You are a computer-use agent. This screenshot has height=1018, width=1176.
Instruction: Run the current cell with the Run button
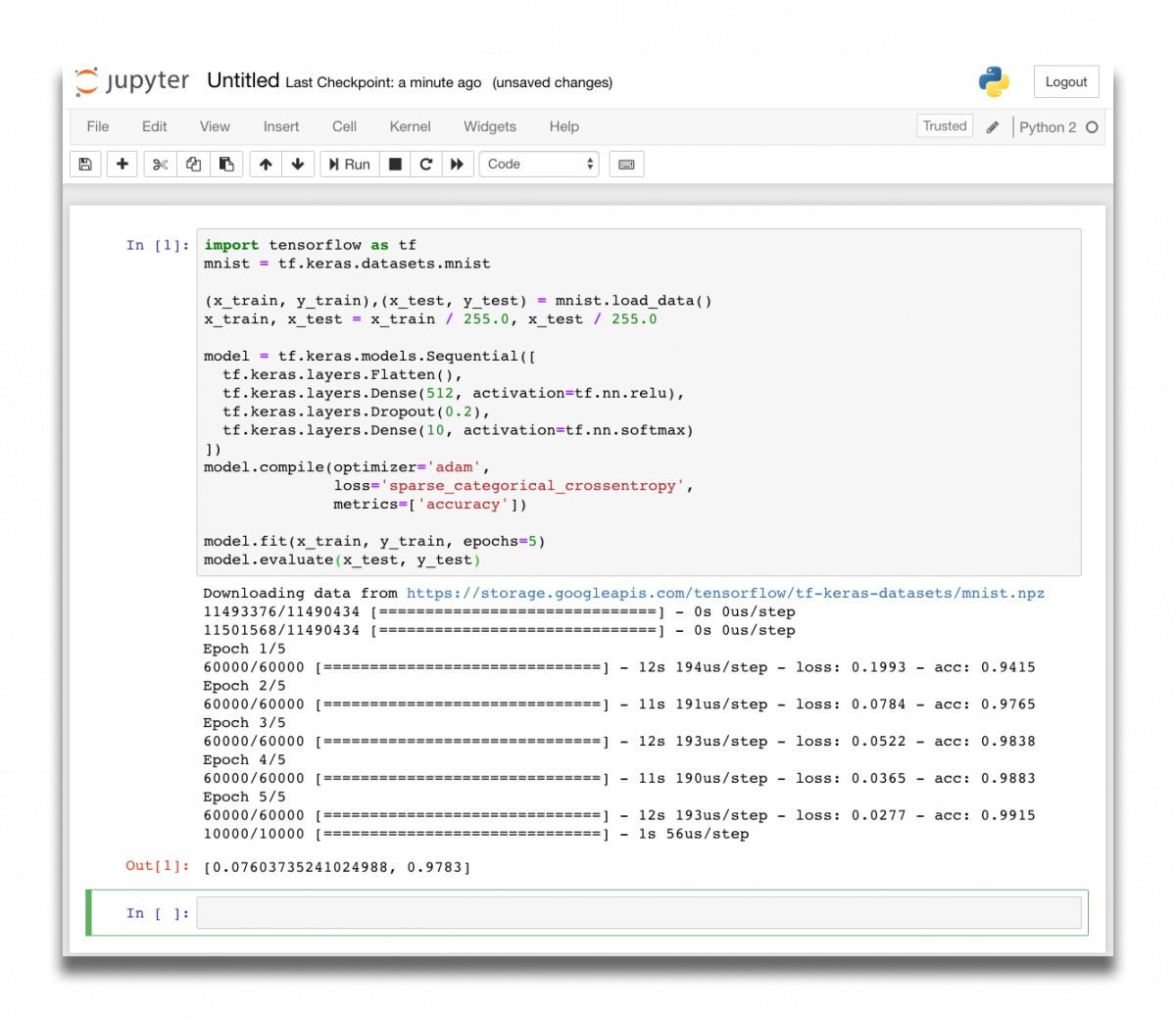pos(348,164)
